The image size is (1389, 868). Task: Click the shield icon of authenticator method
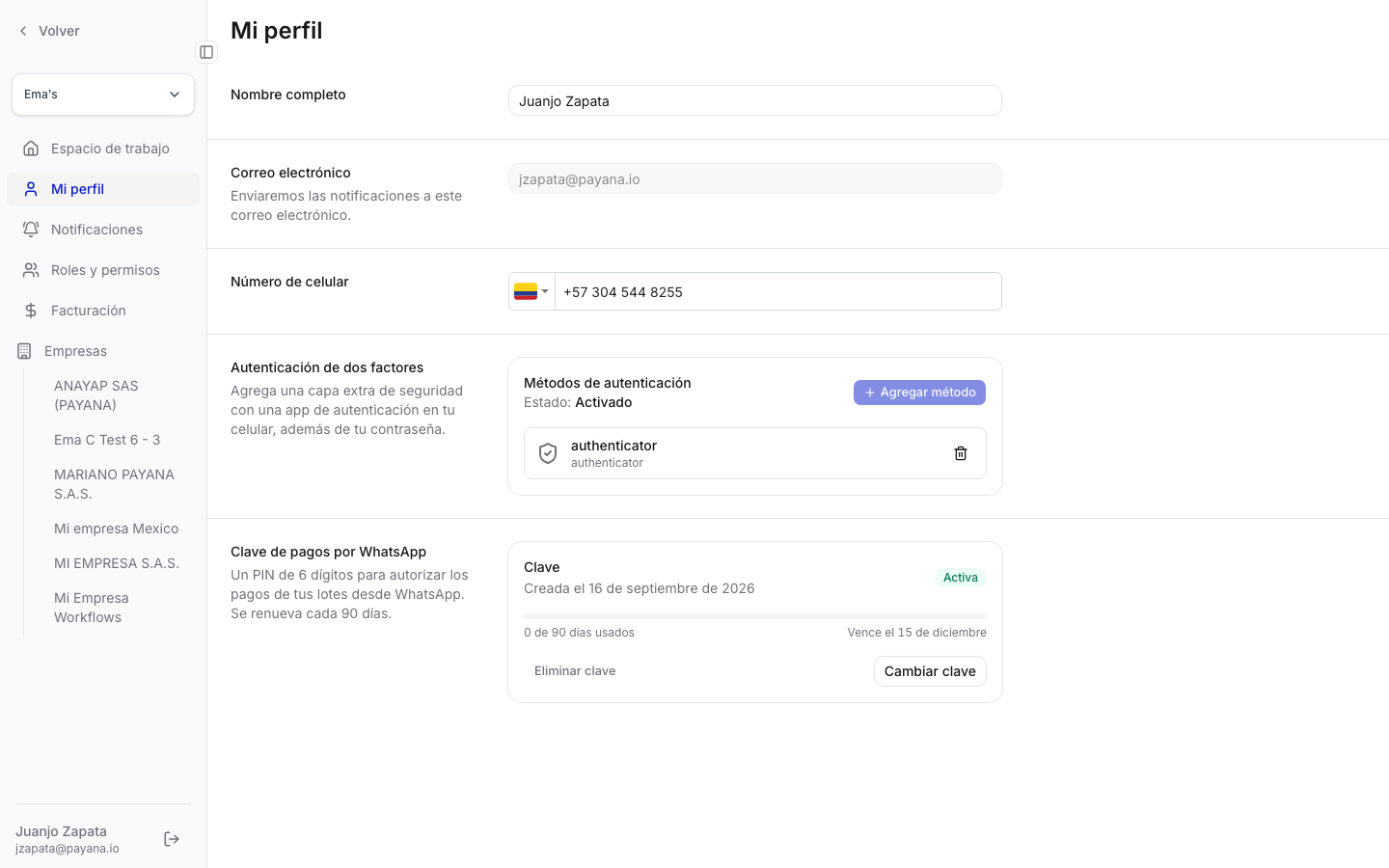[548, 453]
